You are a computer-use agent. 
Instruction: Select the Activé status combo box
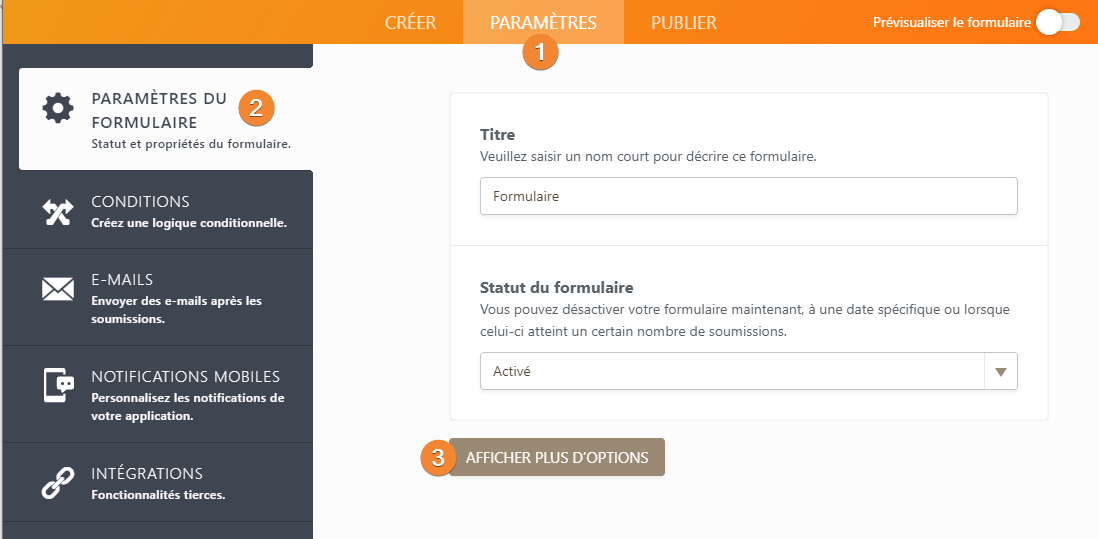point(749,371)
